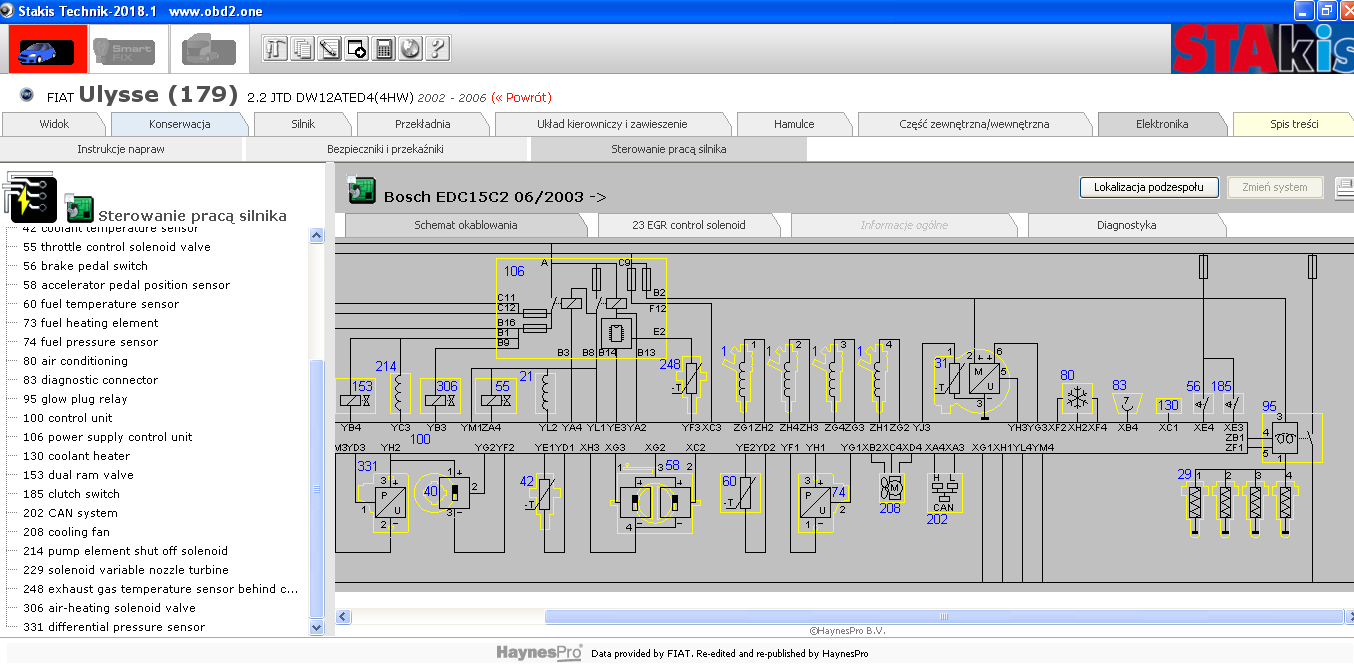Image resolution: width=1354 pixels, height=665 pixels.
Task: Switch to the Hamulce tab
Action: pos(794,124)
